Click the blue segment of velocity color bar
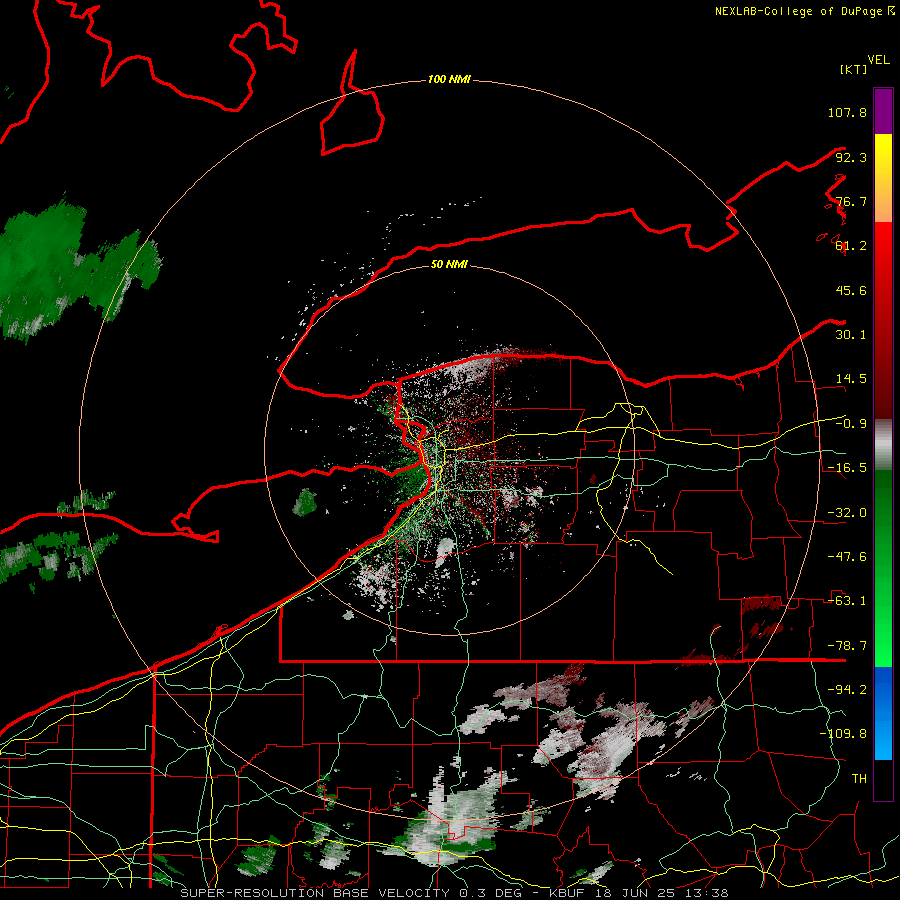This screenshot has height=900, width=900. (883, 713)
